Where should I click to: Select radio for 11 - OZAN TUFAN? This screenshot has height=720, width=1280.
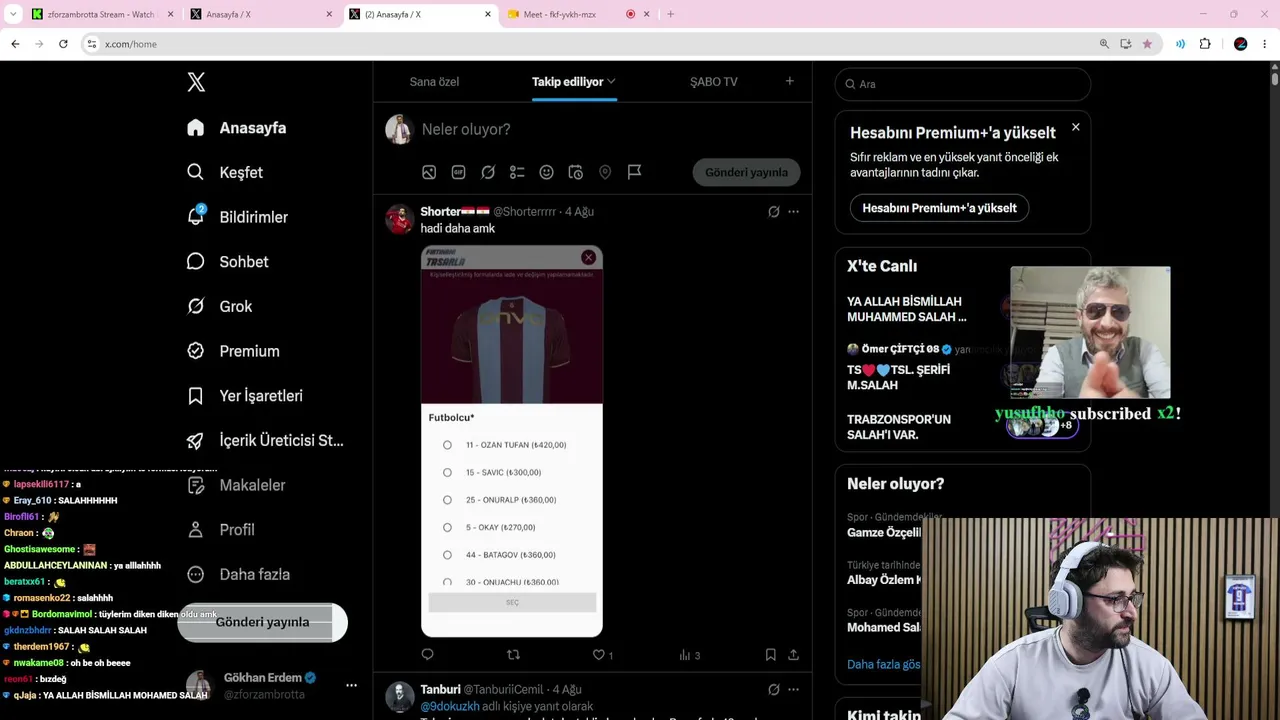tap(447, 445)
